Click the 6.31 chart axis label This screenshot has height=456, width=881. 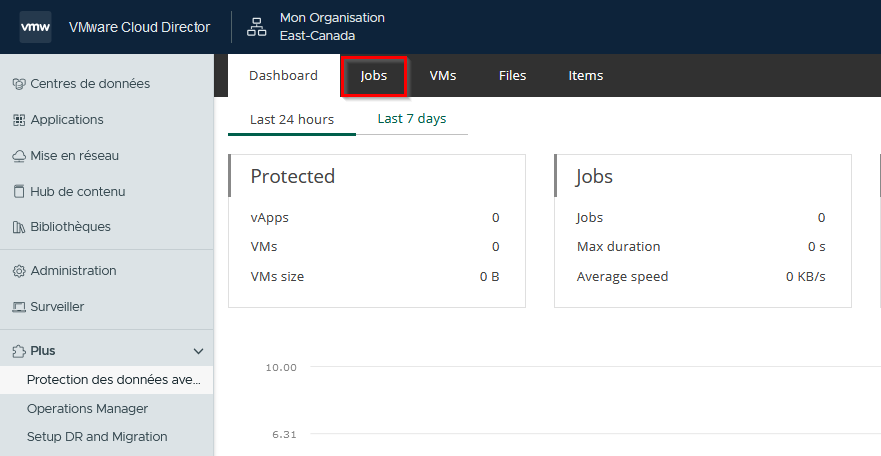(x=284, y=434)
